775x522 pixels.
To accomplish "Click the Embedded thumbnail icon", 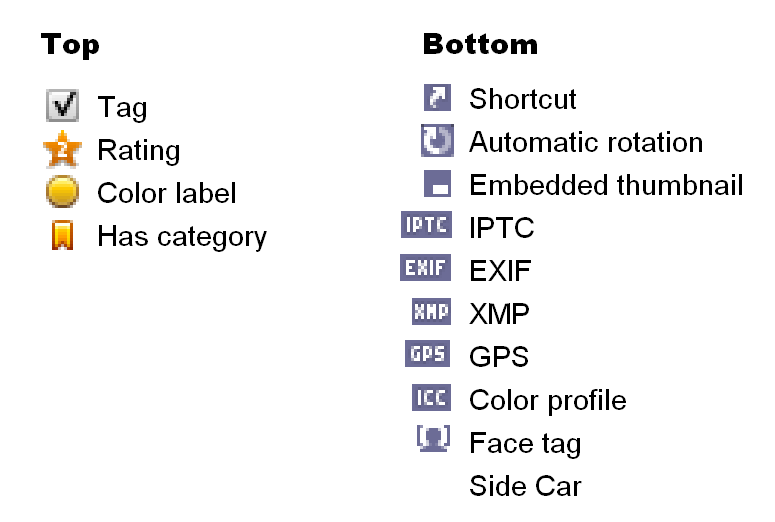I will pos(437,185).
